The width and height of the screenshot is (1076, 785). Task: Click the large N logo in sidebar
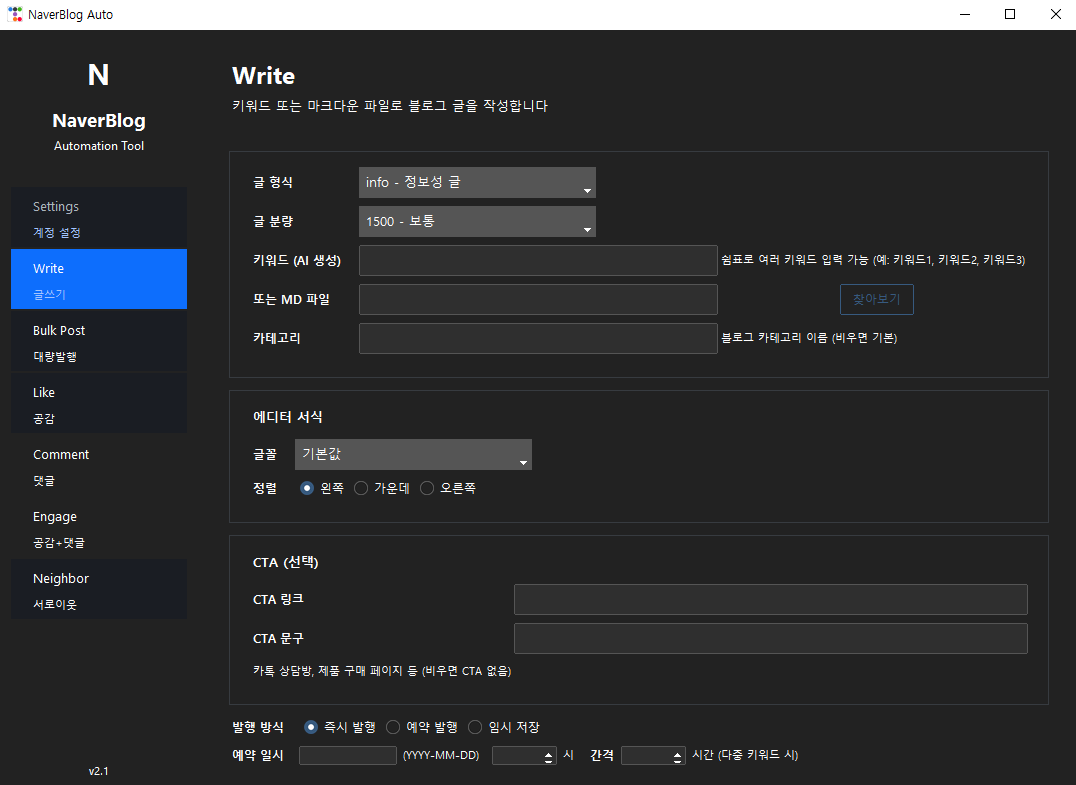98,75
